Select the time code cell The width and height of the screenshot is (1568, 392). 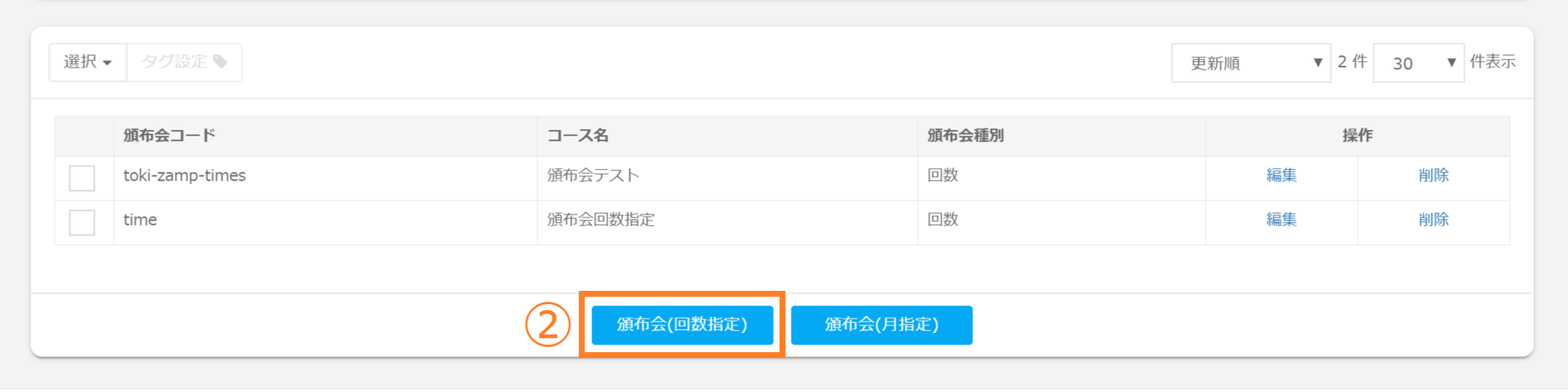tap(140, 220)
